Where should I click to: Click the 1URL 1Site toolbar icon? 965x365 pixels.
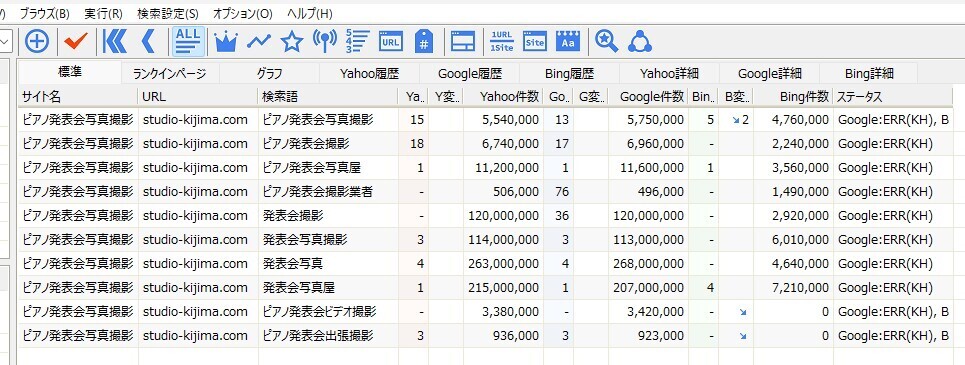click(x=502, y=42)
